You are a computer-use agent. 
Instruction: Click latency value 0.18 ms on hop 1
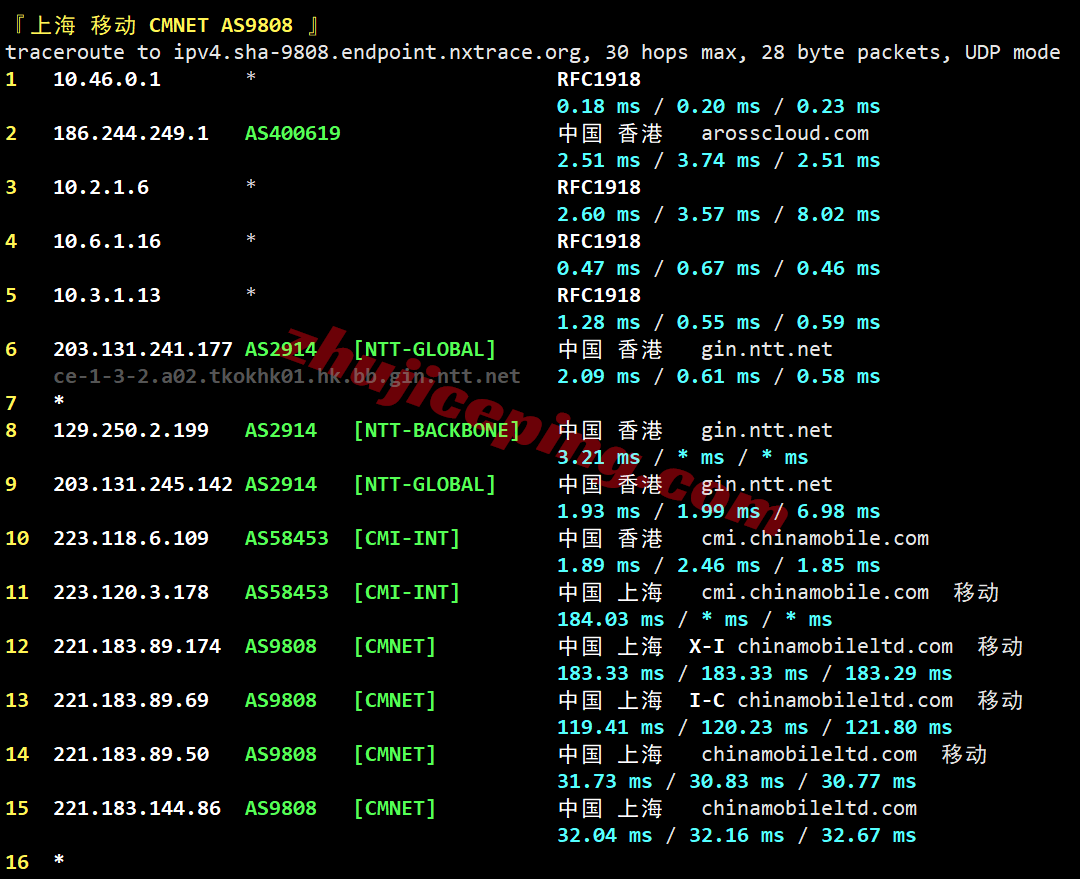[x=599, y=106]
